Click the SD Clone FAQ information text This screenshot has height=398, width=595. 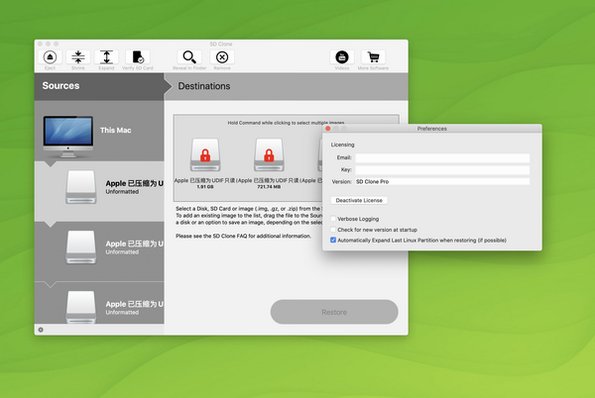pos(243,236)
